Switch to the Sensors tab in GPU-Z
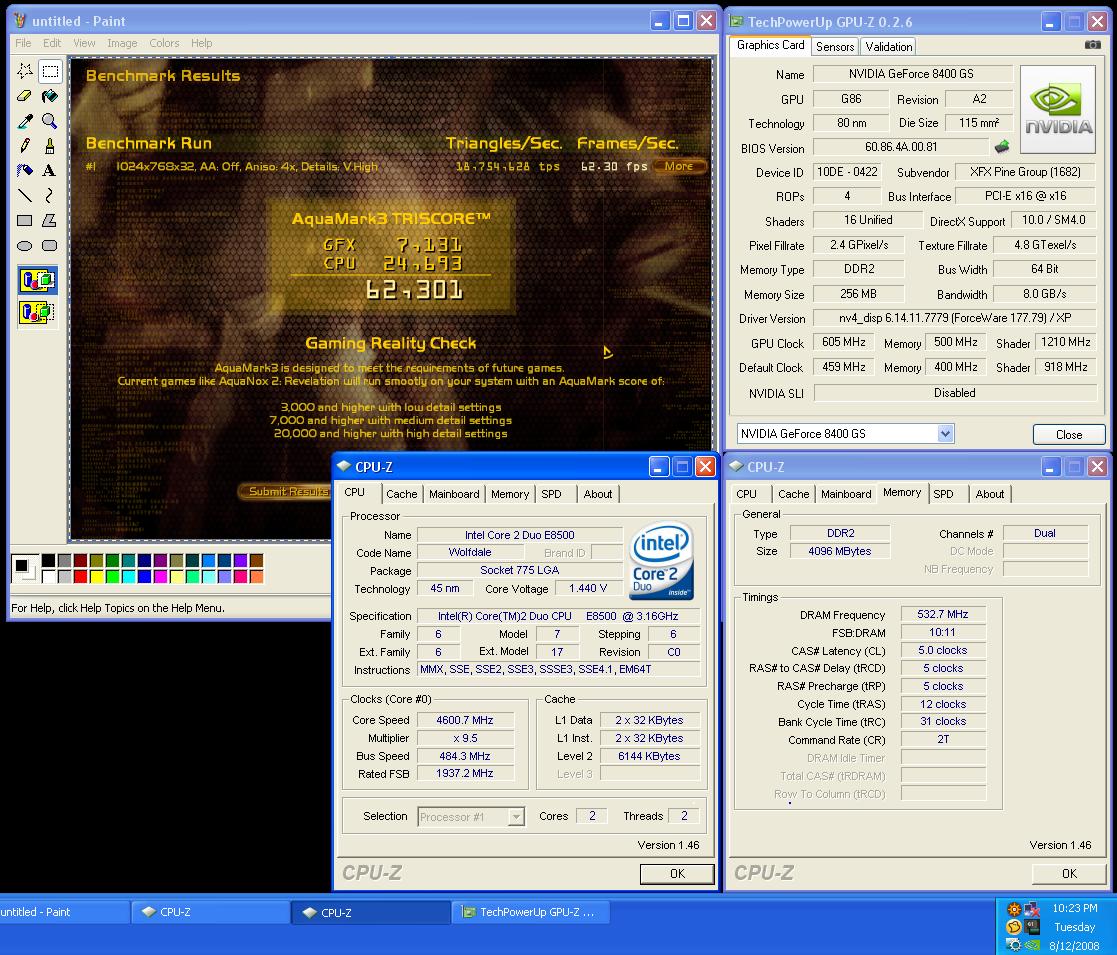Screen dimensions: 1117x955 835,47
